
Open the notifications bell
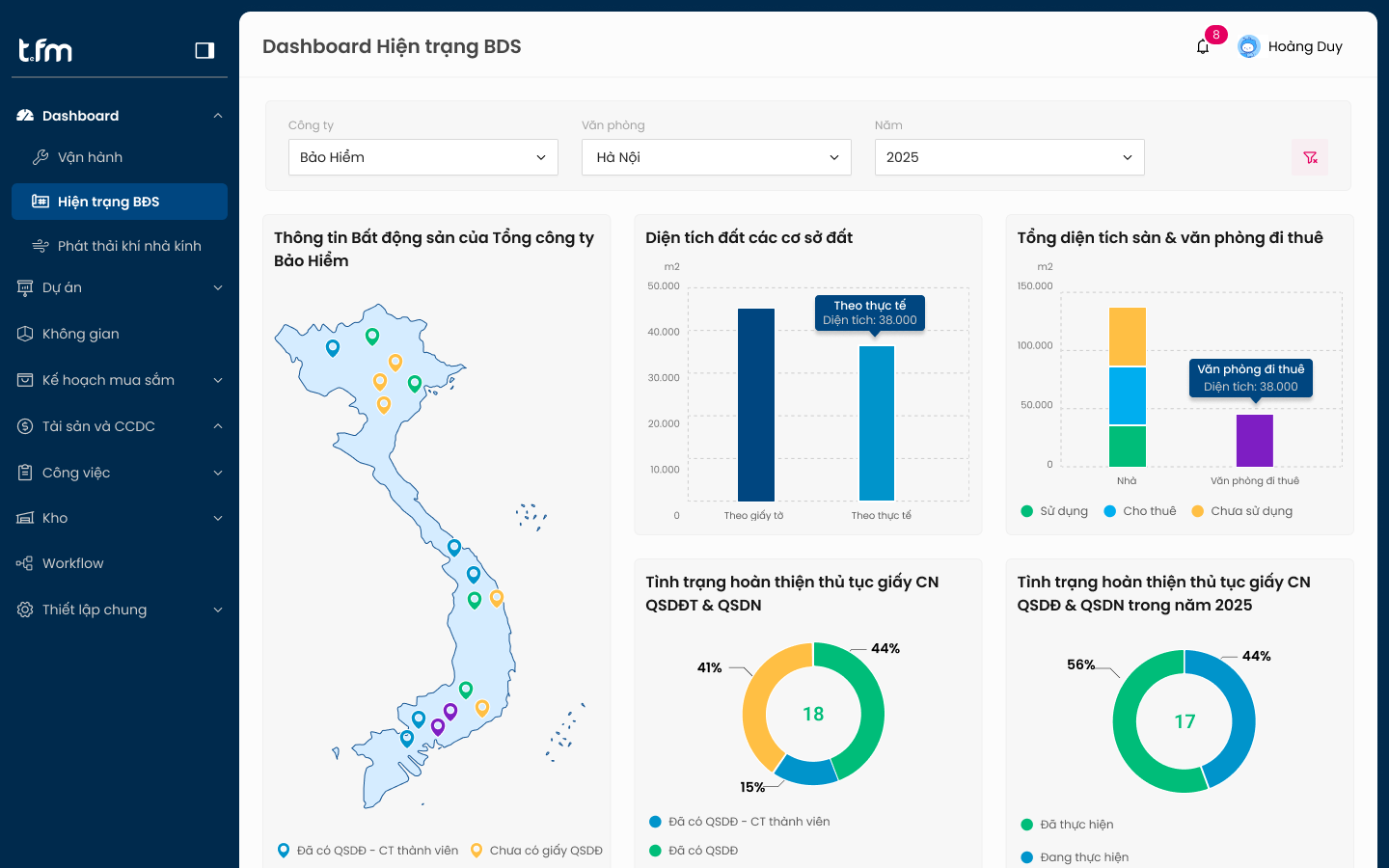point(1203,46)
